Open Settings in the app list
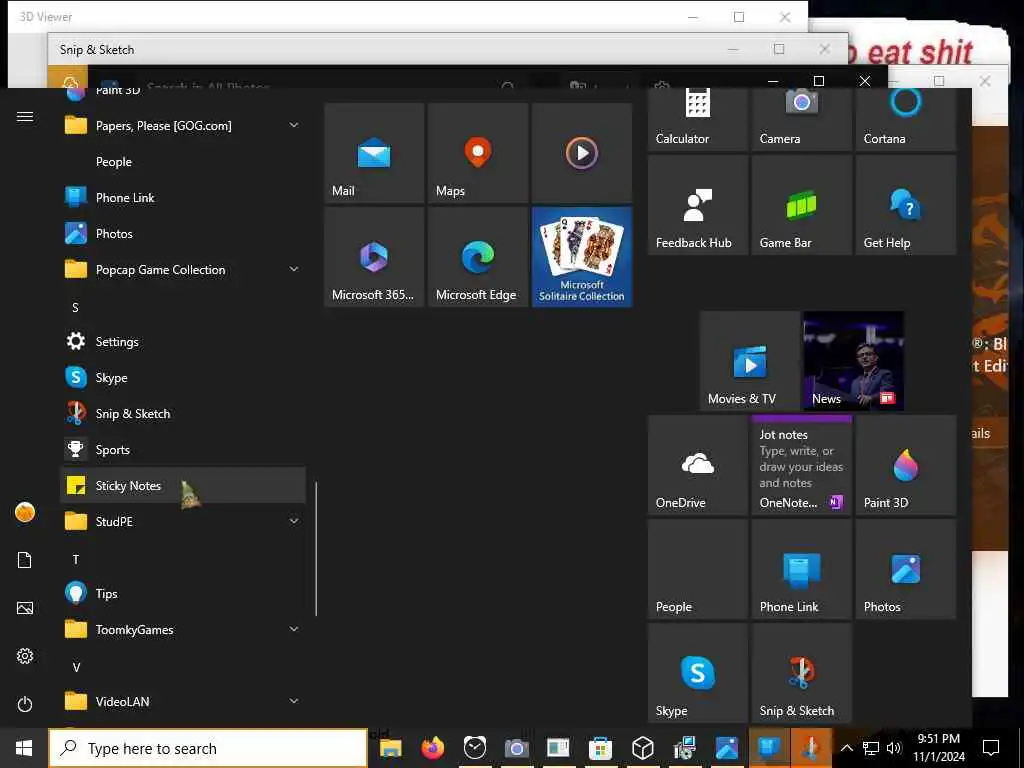Image resolution: width=1024 pixels, height=768 pixels. 183,341
